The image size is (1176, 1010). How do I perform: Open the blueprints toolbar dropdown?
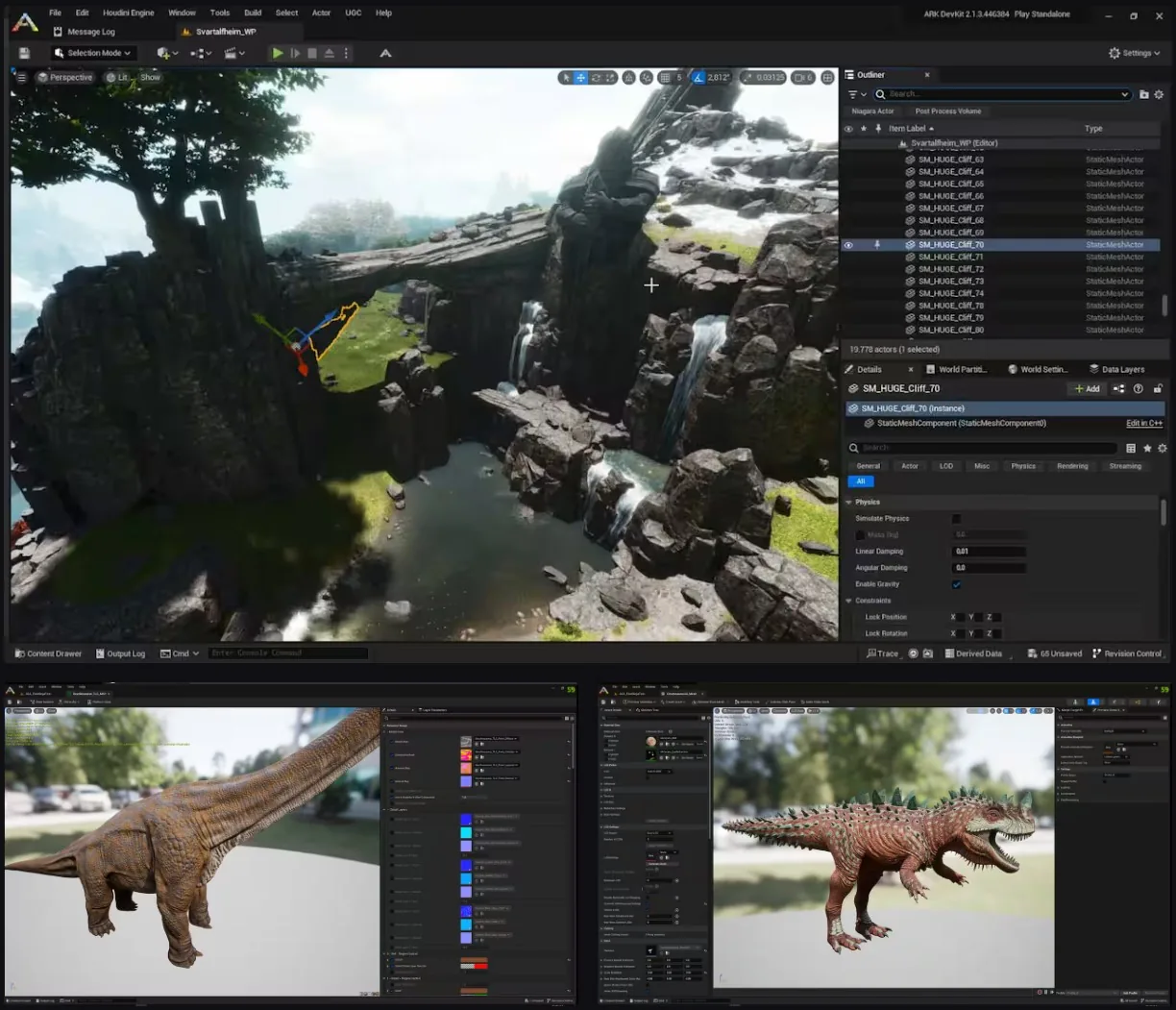201,53
